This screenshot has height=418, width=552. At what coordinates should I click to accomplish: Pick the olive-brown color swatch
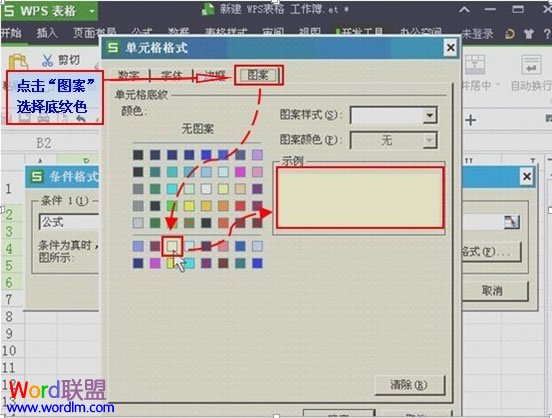(x=189, y=223)
